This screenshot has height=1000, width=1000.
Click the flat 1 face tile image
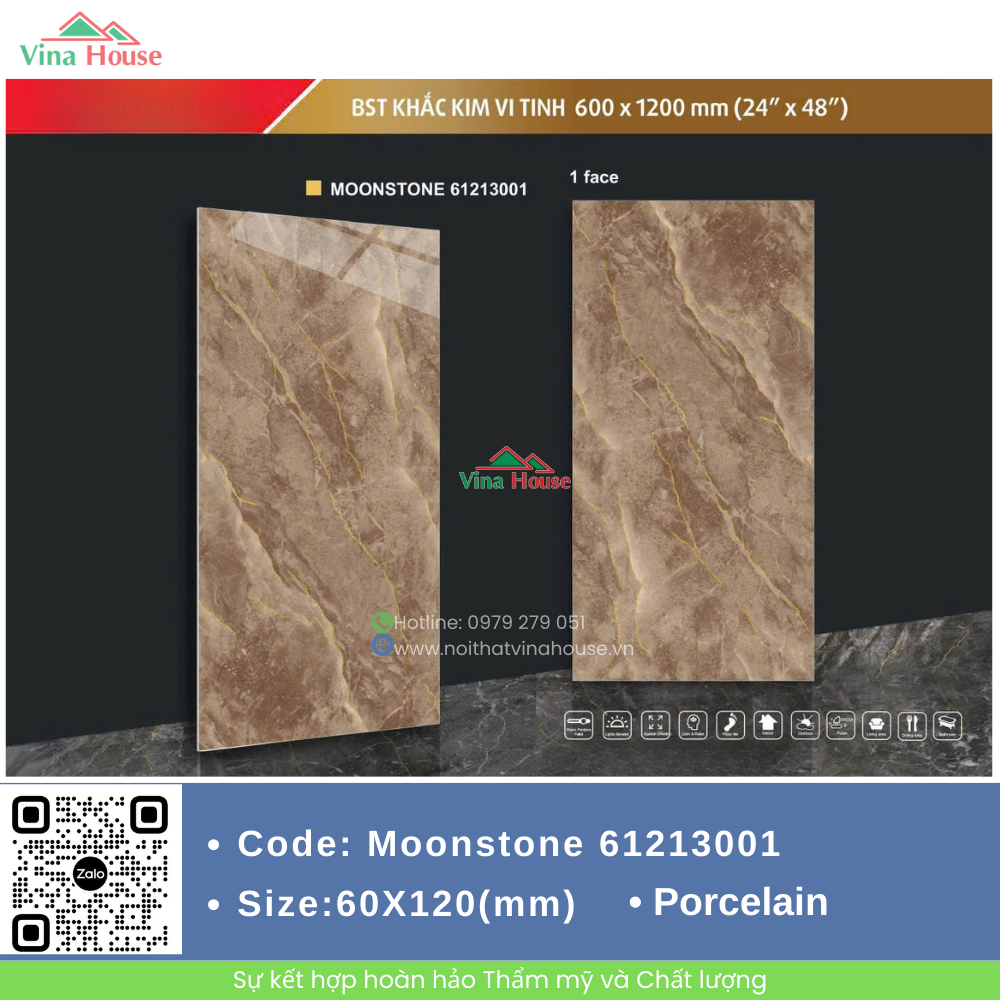pos(693,440)
